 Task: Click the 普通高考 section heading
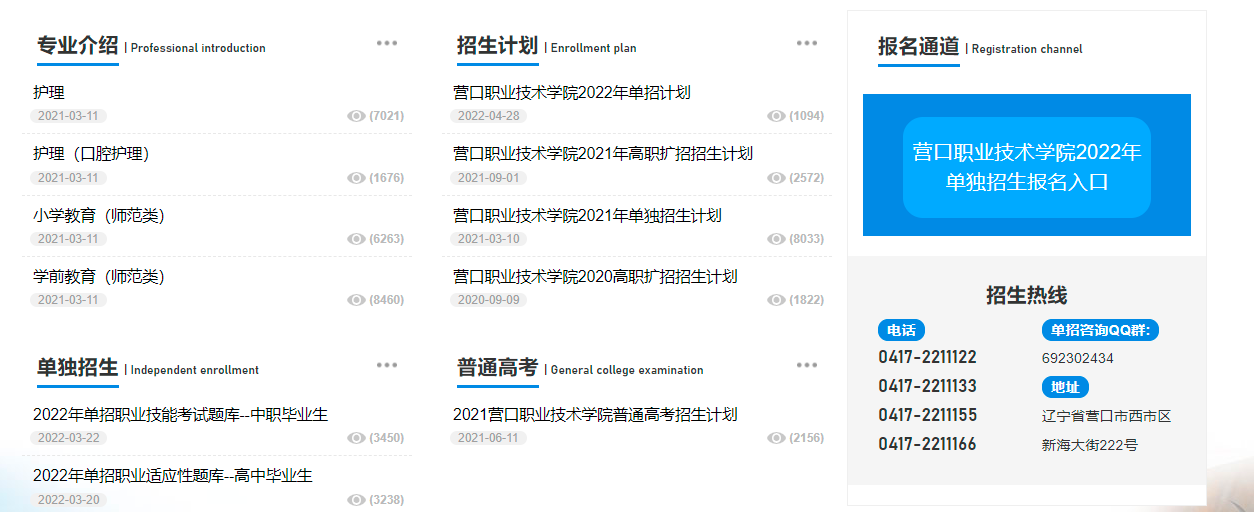[498, 368]
